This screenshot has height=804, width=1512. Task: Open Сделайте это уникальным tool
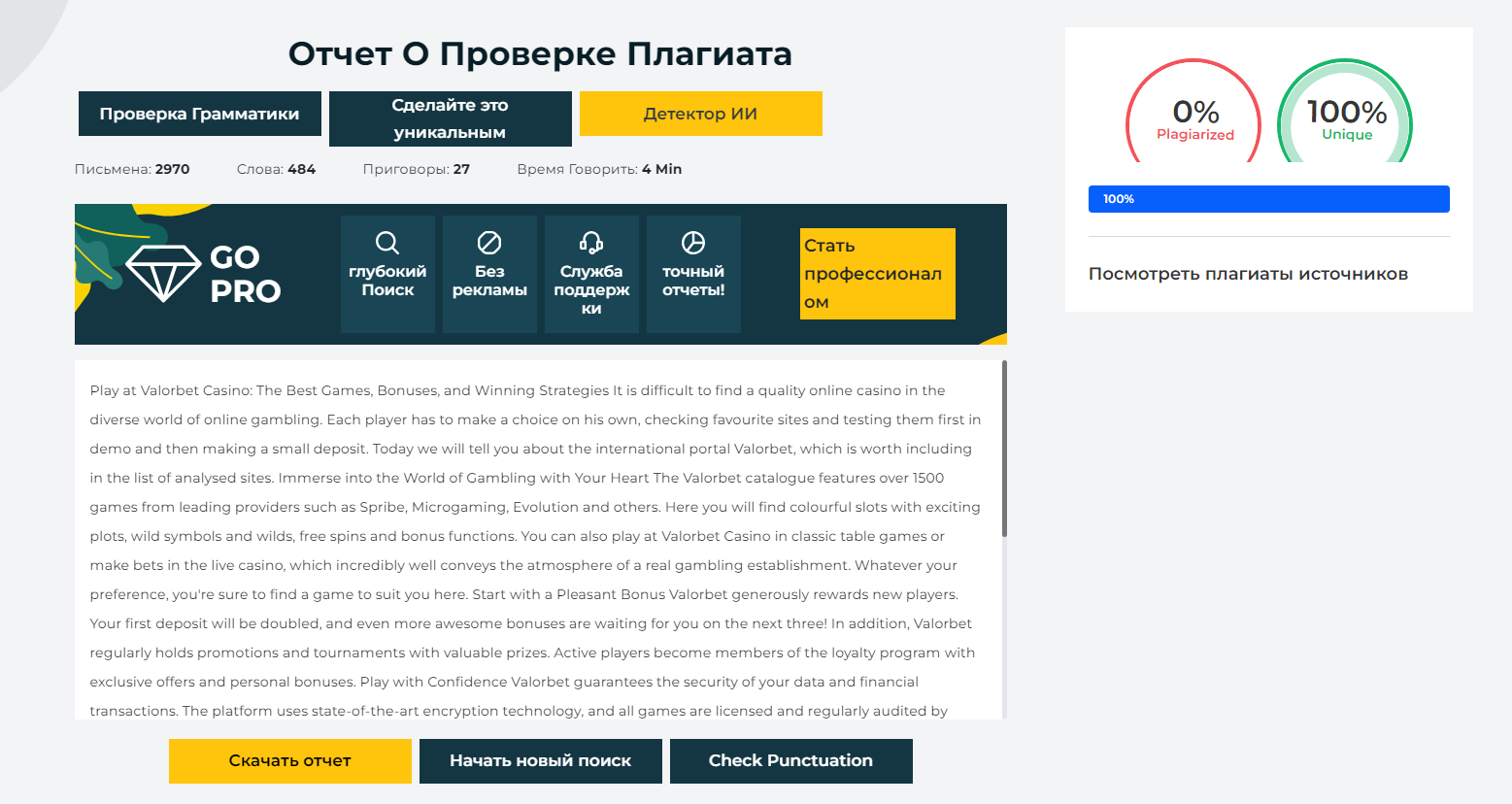(x=451, y=118)
